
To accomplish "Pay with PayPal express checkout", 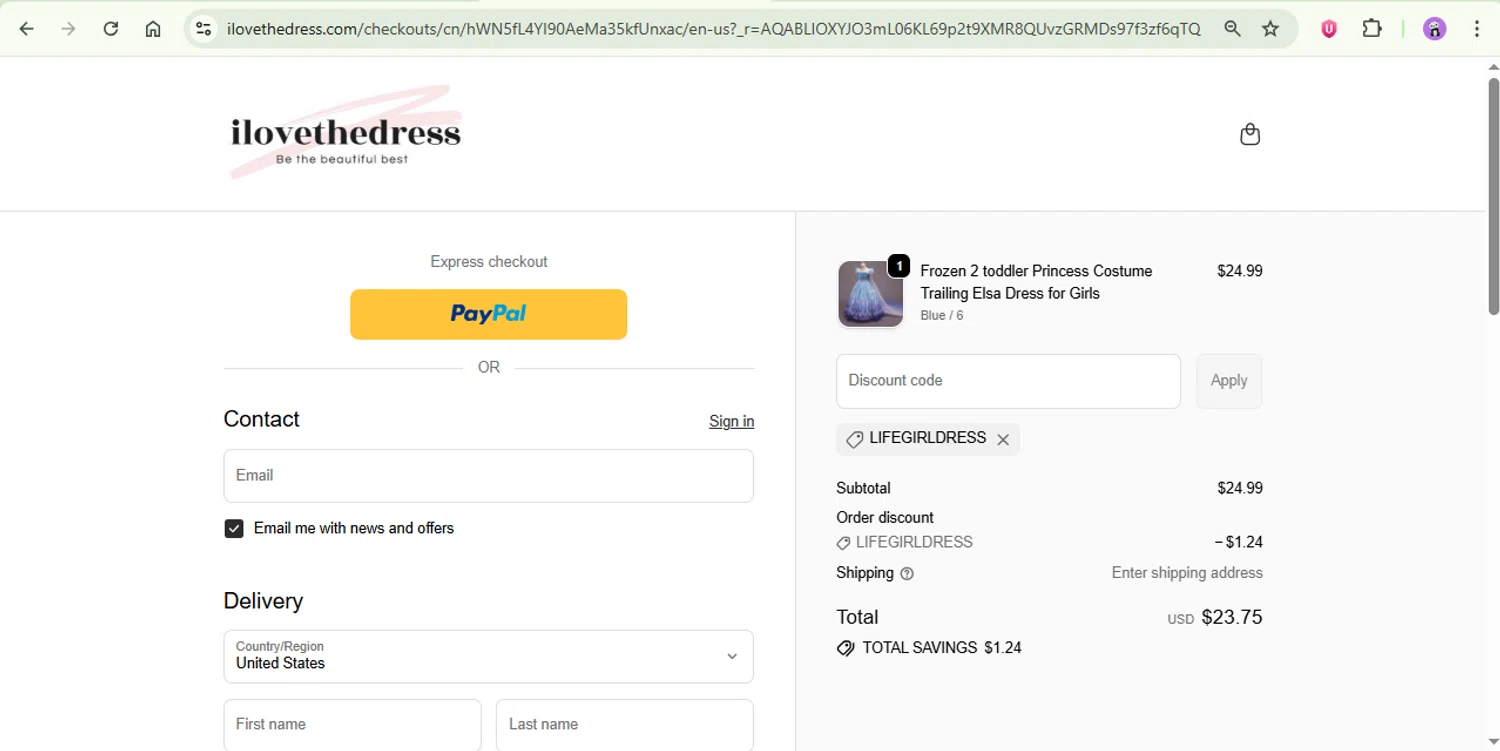I will [x=488, y=314].
